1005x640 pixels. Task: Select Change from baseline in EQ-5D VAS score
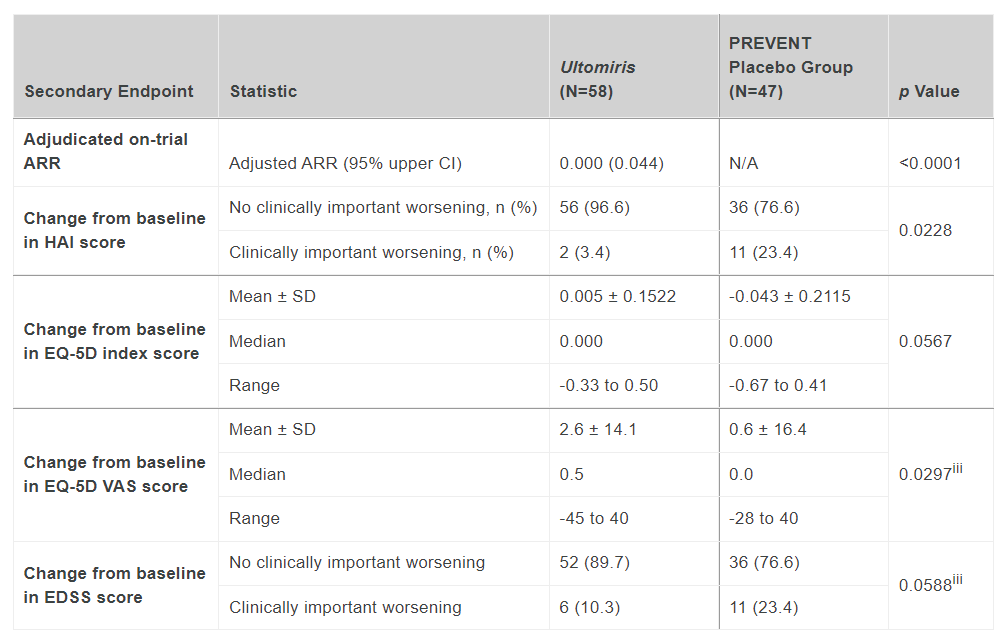[x=114, y=474]
